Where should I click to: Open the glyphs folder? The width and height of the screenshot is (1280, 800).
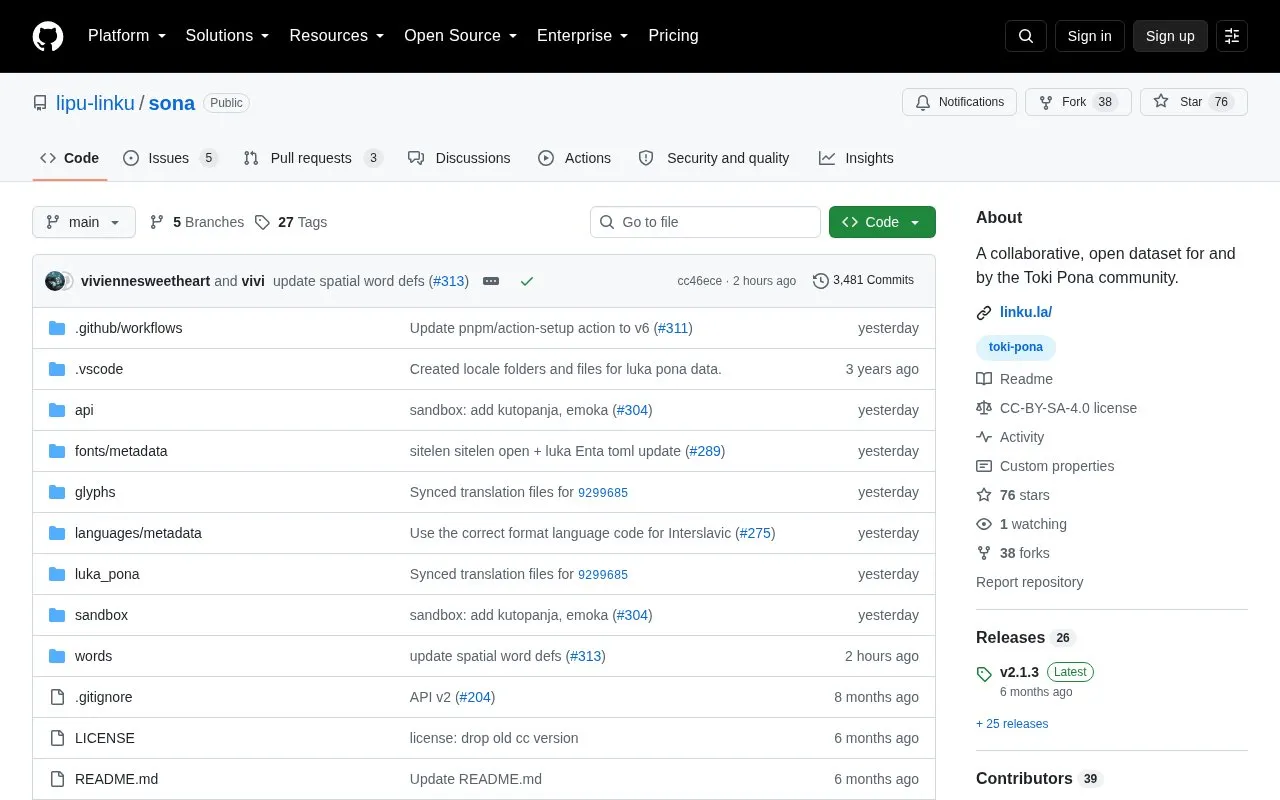[95, 492]
